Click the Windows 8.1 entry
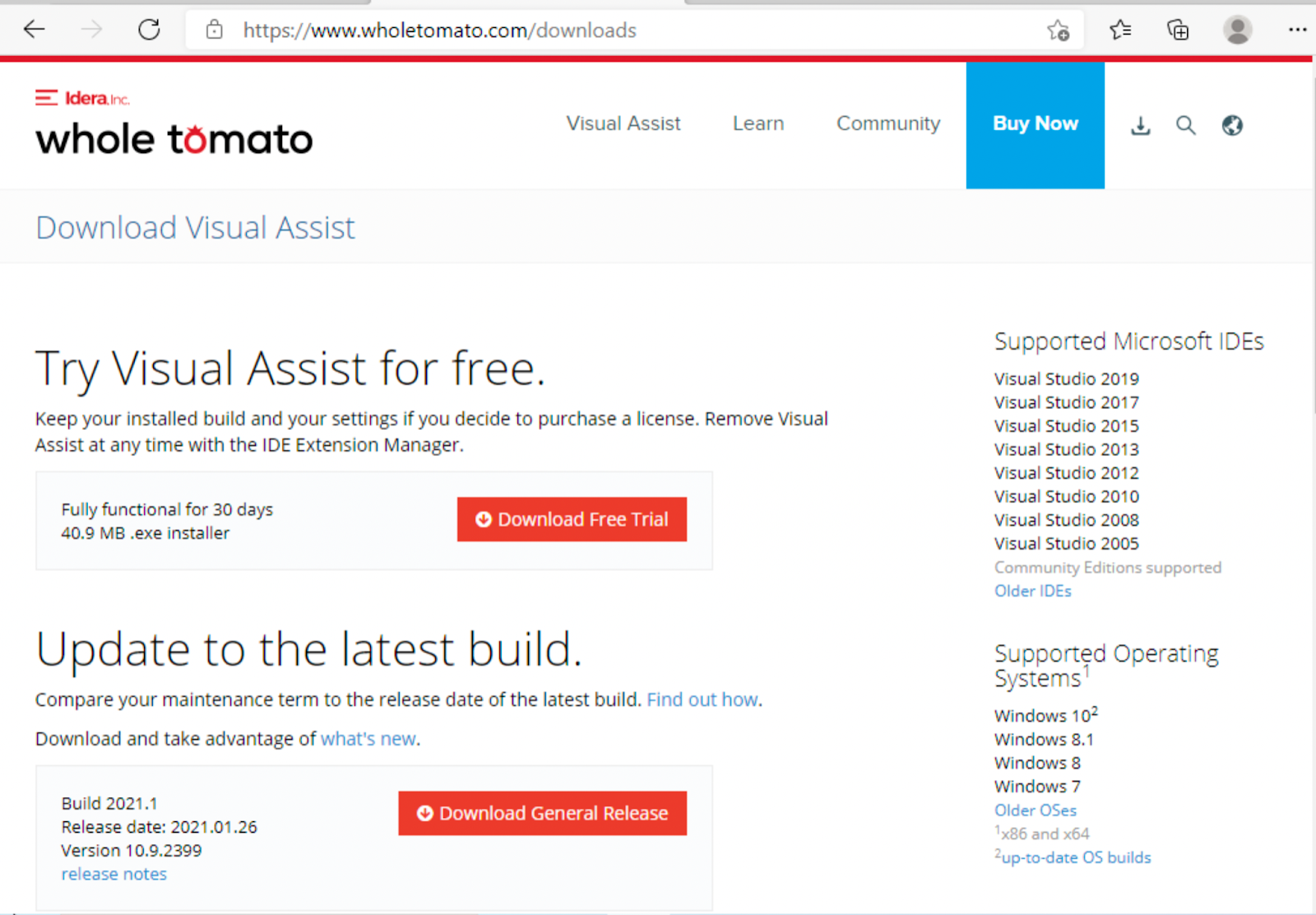Screen dimensions: 1316x915 [1044, 740]
